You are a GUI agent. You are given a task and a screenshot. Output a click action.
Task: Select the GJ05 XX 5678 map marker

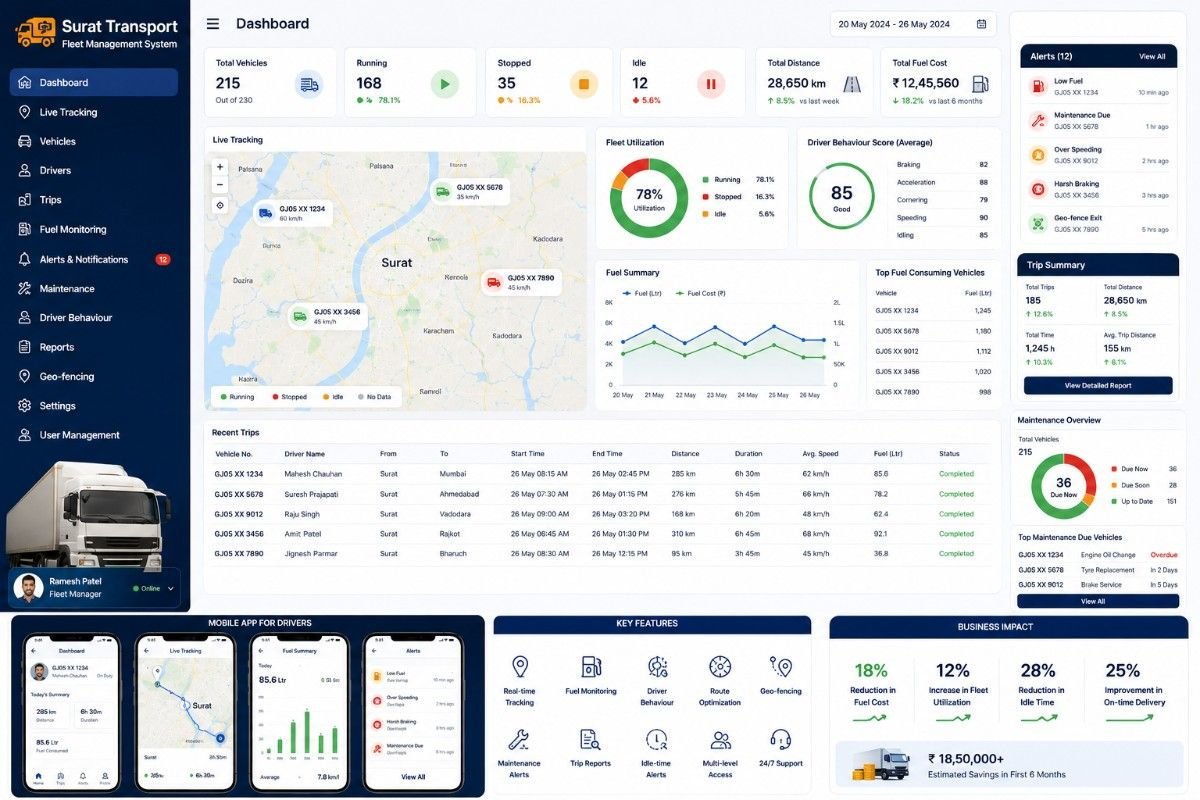470,191
